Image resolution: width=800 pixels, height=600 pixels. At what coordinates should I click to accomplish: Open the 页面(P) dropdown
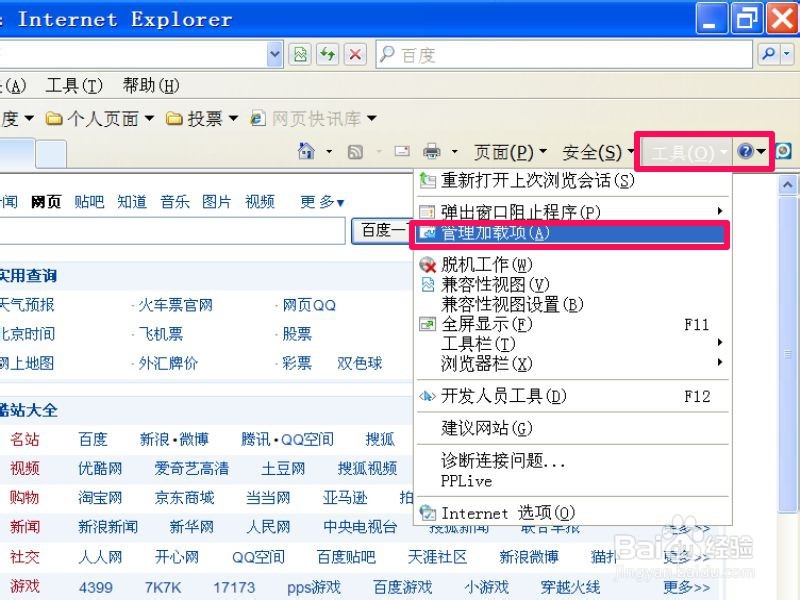510,150
